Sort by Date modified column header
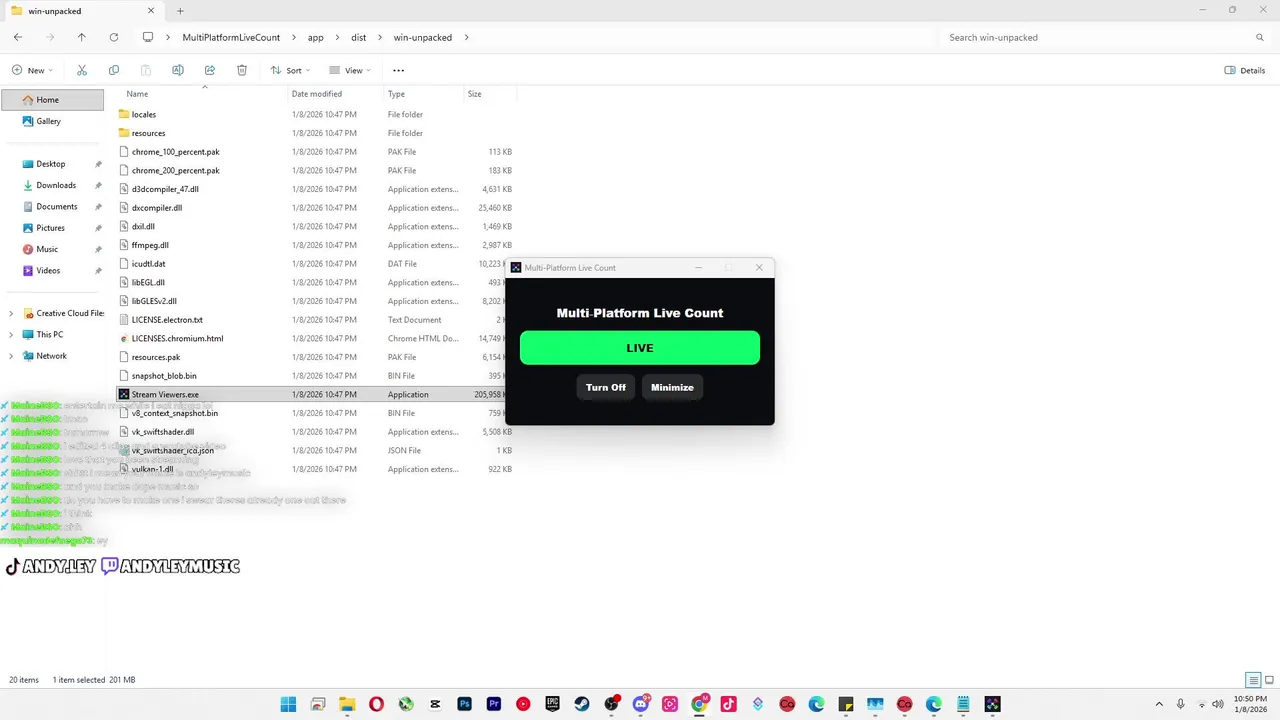 pyautogui.click(x=317, y=94)
